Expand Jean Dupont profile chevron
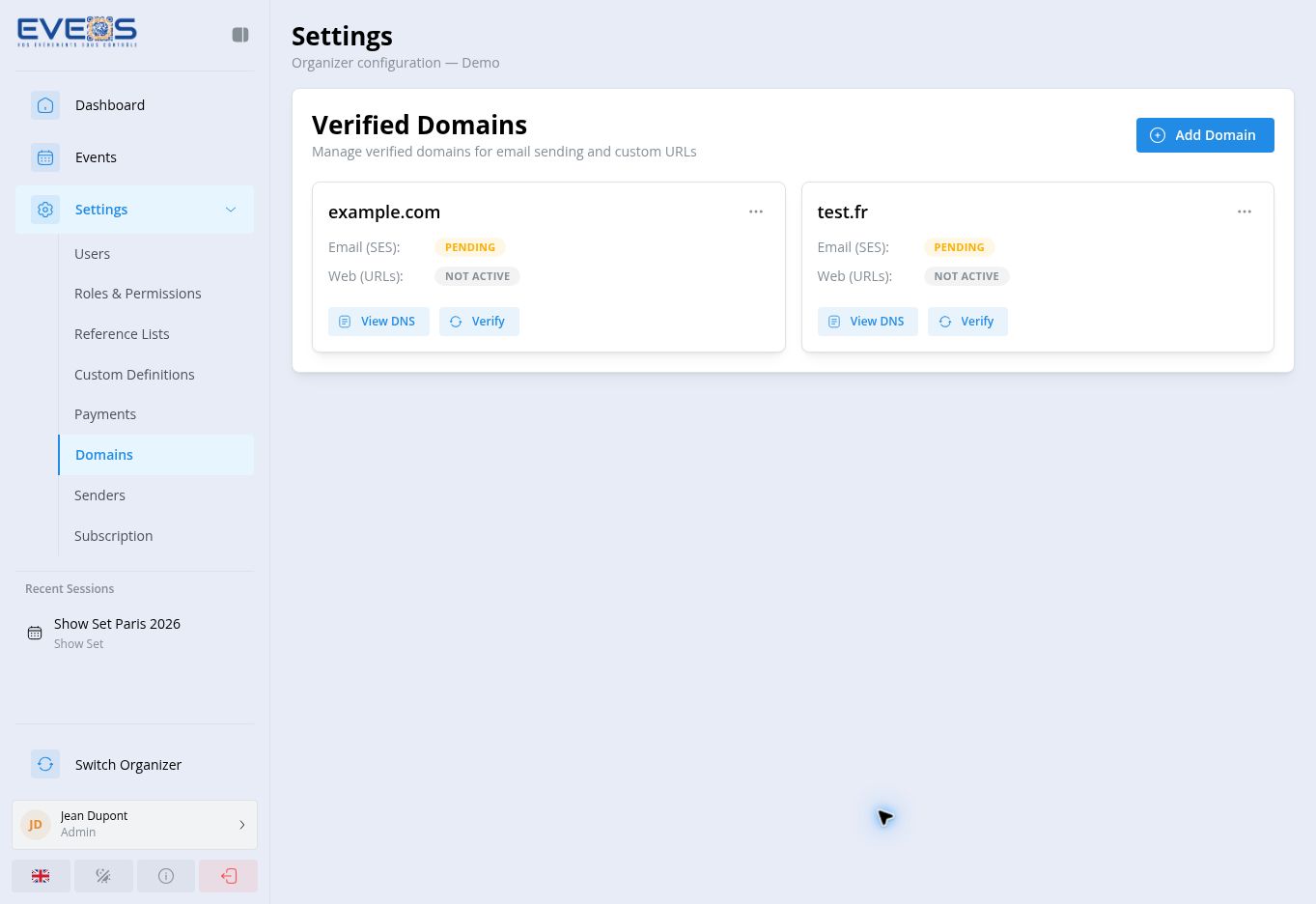 [242, 825]
